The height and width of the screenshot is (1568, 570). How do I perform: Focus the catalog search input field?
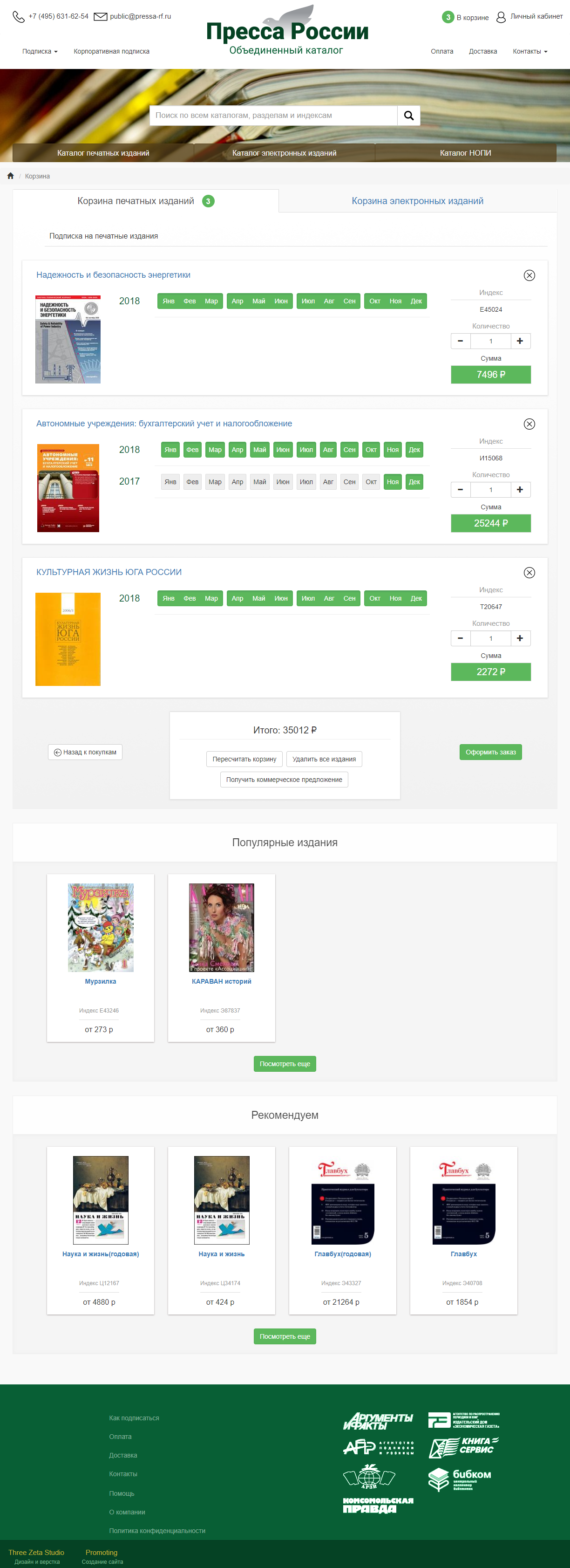coord(274,116)
